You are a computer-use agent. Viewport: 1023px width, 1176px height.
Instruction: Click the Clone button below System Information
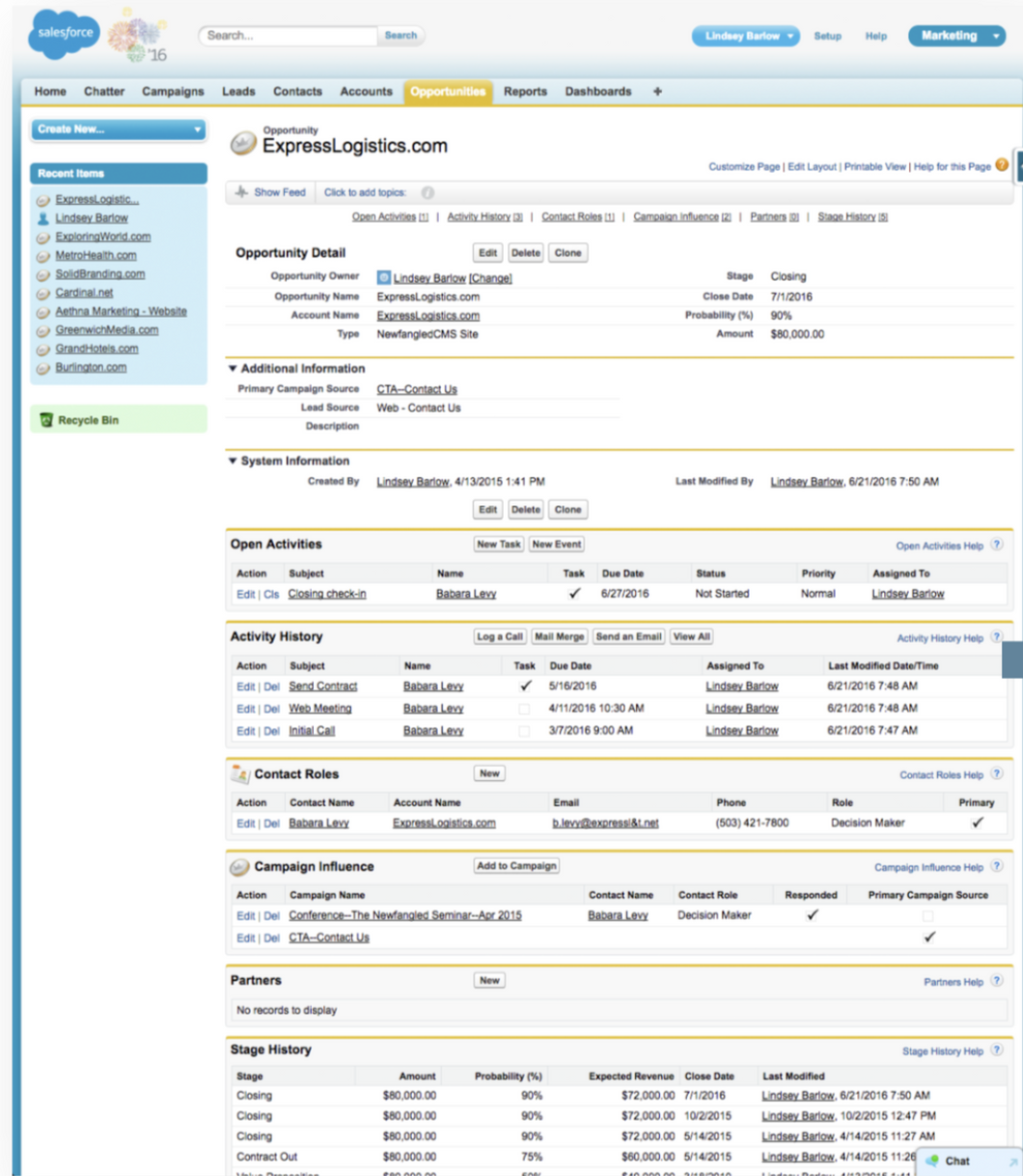point(567,510)
